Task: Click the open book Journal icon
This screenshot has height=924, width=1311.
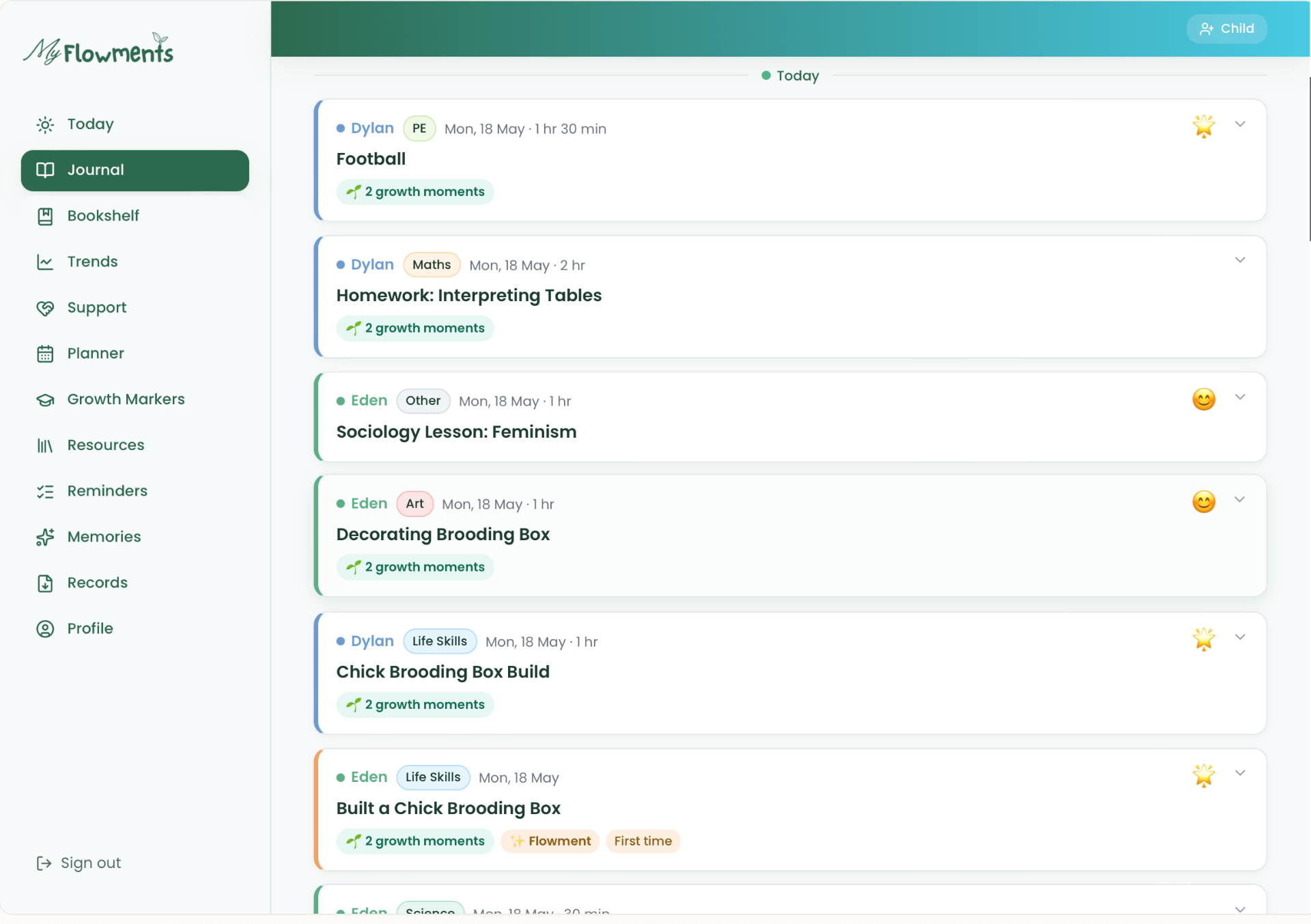Action: pos(45,170)
